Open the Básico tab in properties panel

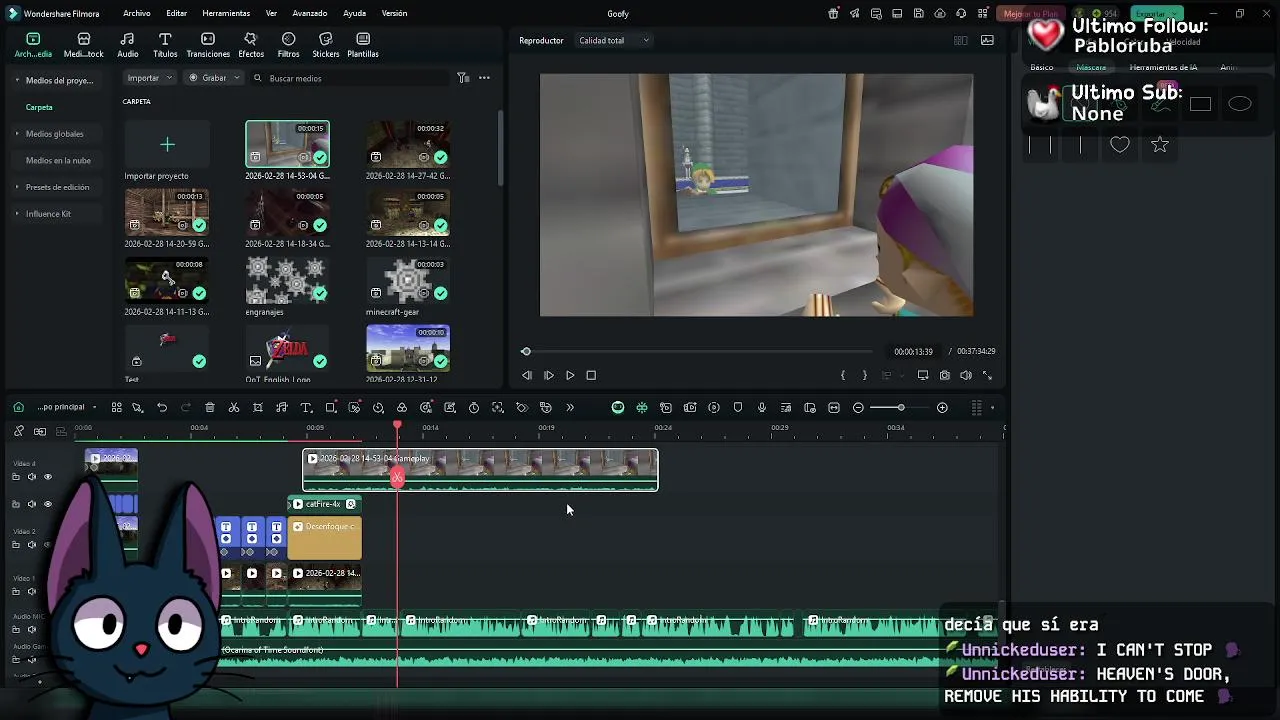1042,68
